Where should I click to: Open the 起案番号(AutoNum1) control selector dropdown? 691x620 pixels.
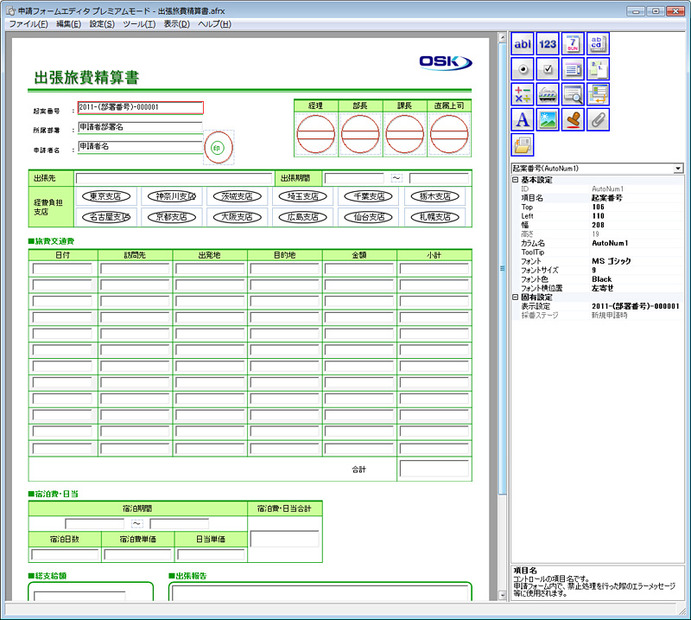click(x=678, y=168)
